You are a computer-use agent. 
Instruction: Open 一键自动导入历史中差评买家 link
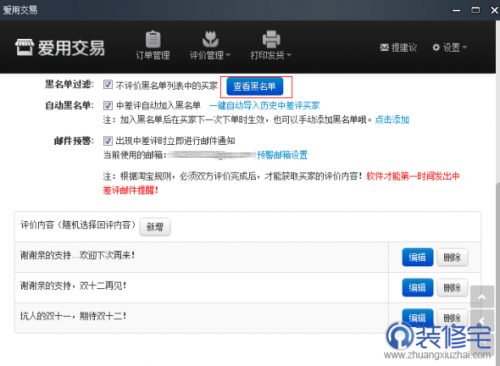point(265,106)
